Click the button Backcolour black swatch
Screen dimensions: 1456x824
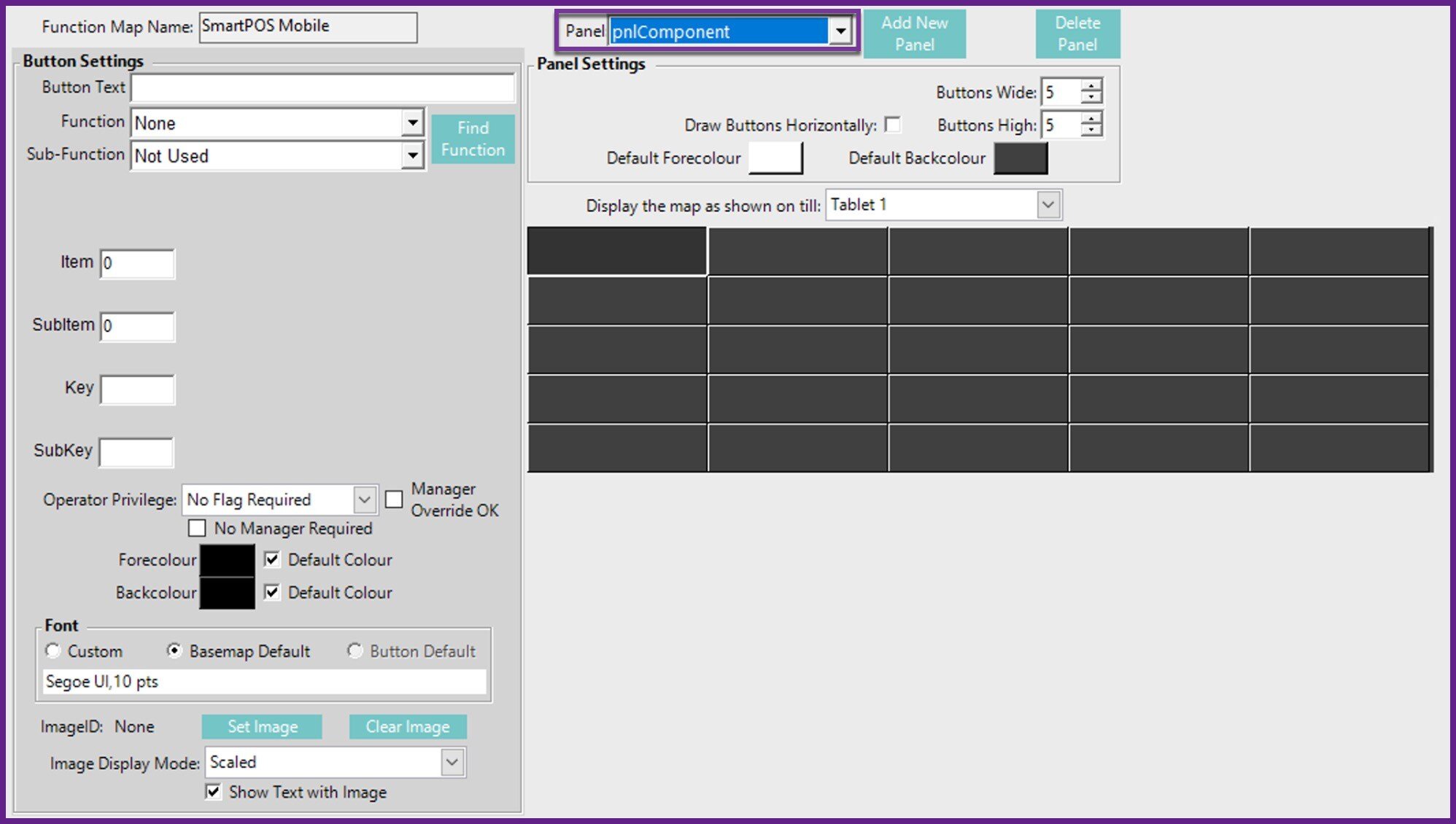[228, 593]
